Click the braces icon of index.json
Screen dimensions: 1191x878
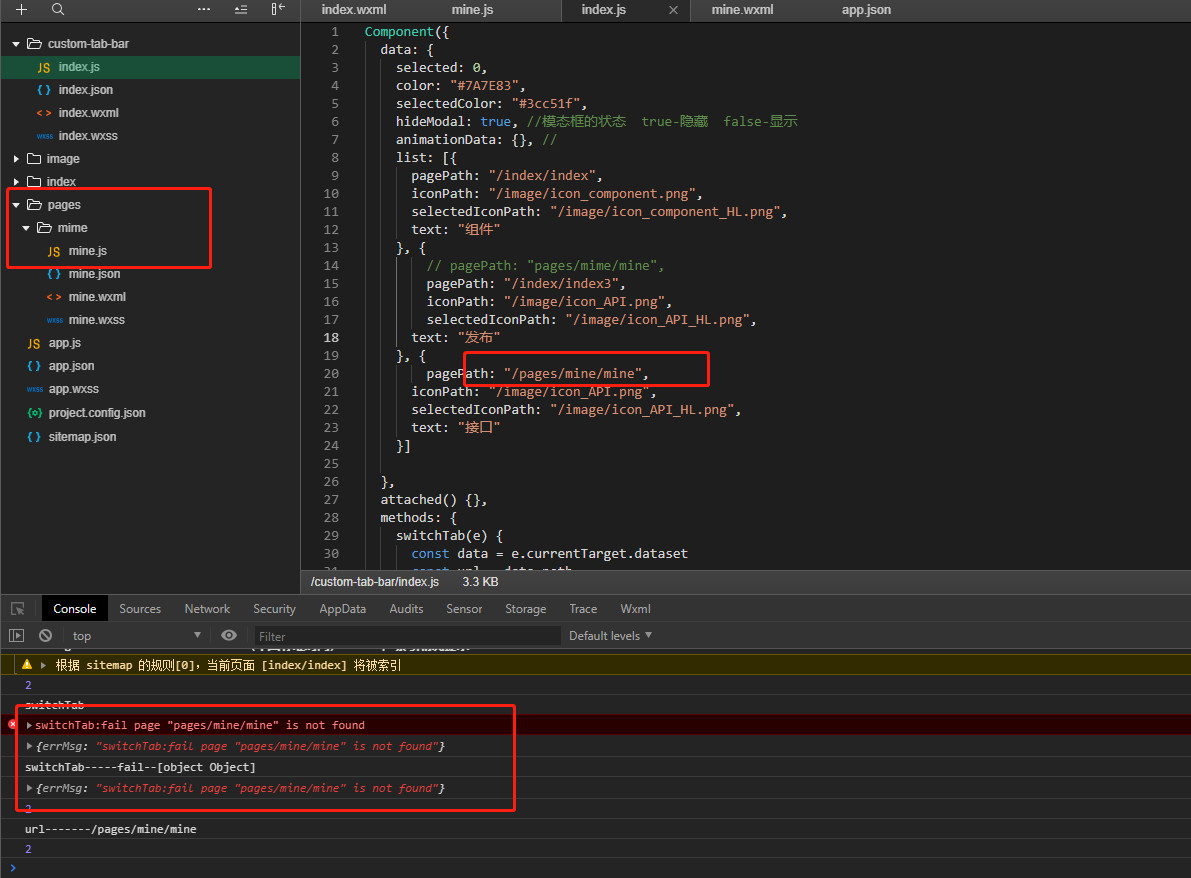coord(44,90)
